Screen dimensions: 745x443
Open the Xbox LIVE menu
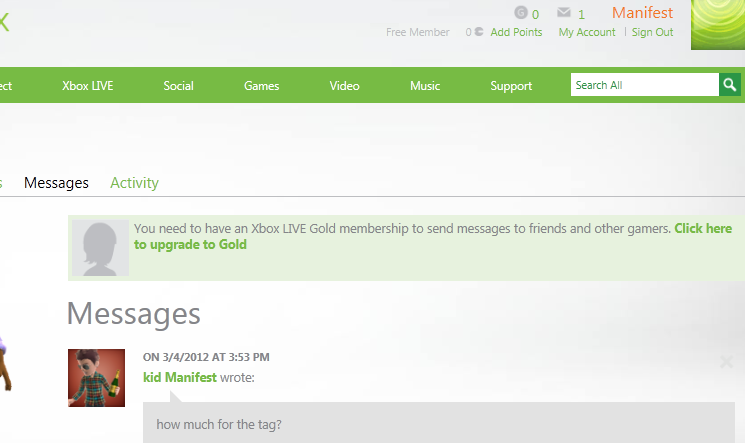tap(87, 86)
